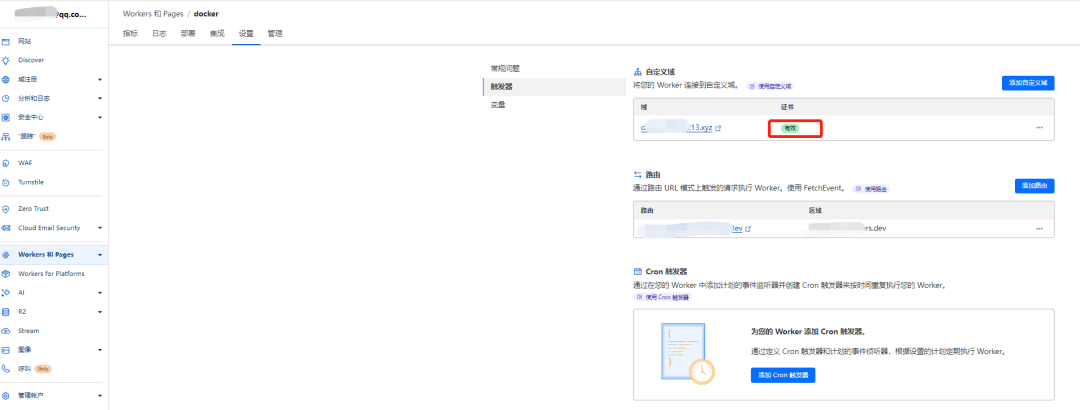This screenshot has width=1080, height=410.
Task: Click the Cloud Email Security envelope icon
Action: pos(6,228)
